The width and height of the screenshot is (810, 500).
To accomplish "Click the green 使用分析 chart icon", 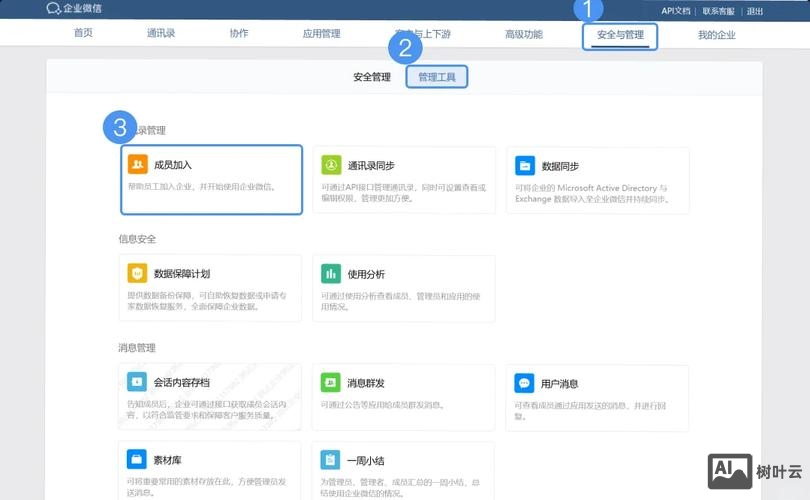I will pyautogui.click(x=331, y=274).
